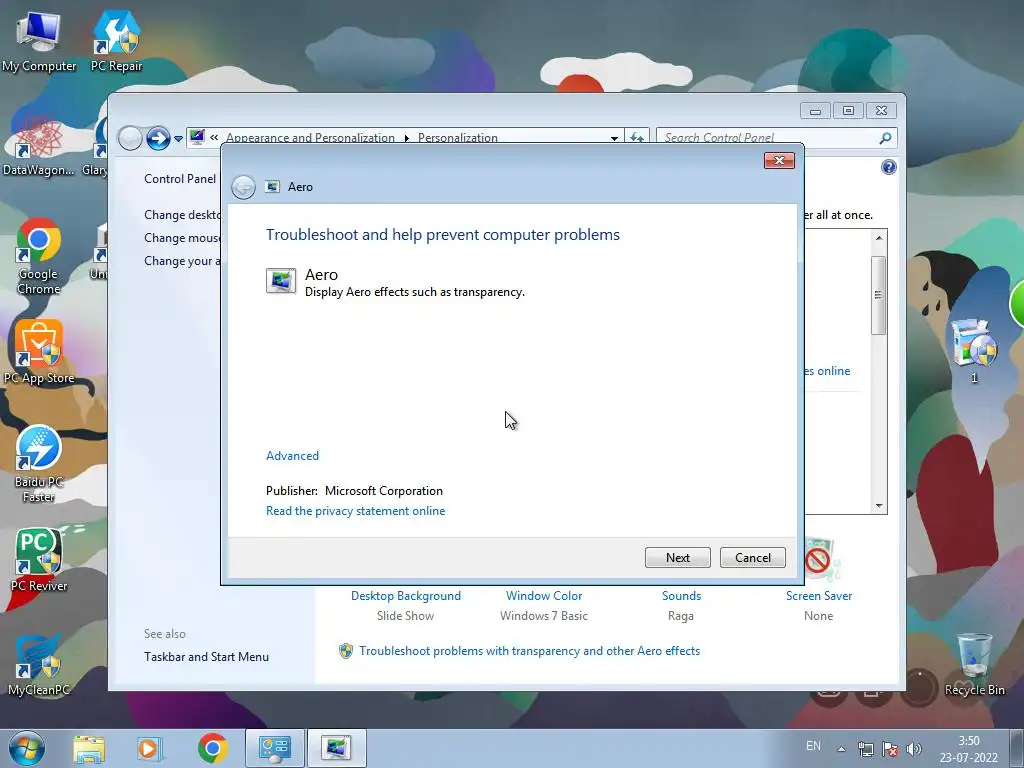Expand the recent pages dropdown arrow

(x=178, y=138)
